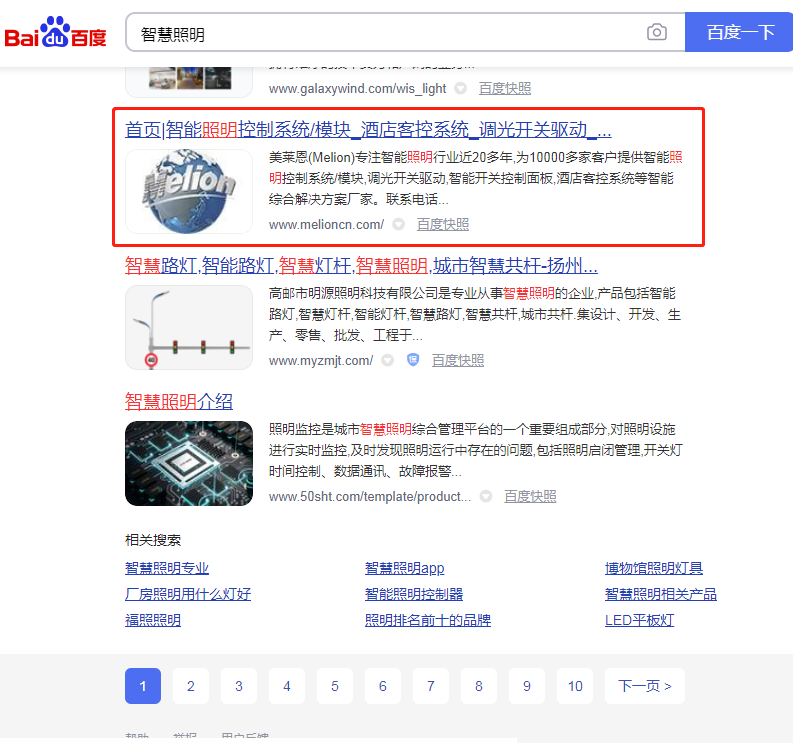Go to results page 10
Screen dimensions: 793x743
point(575,686)
